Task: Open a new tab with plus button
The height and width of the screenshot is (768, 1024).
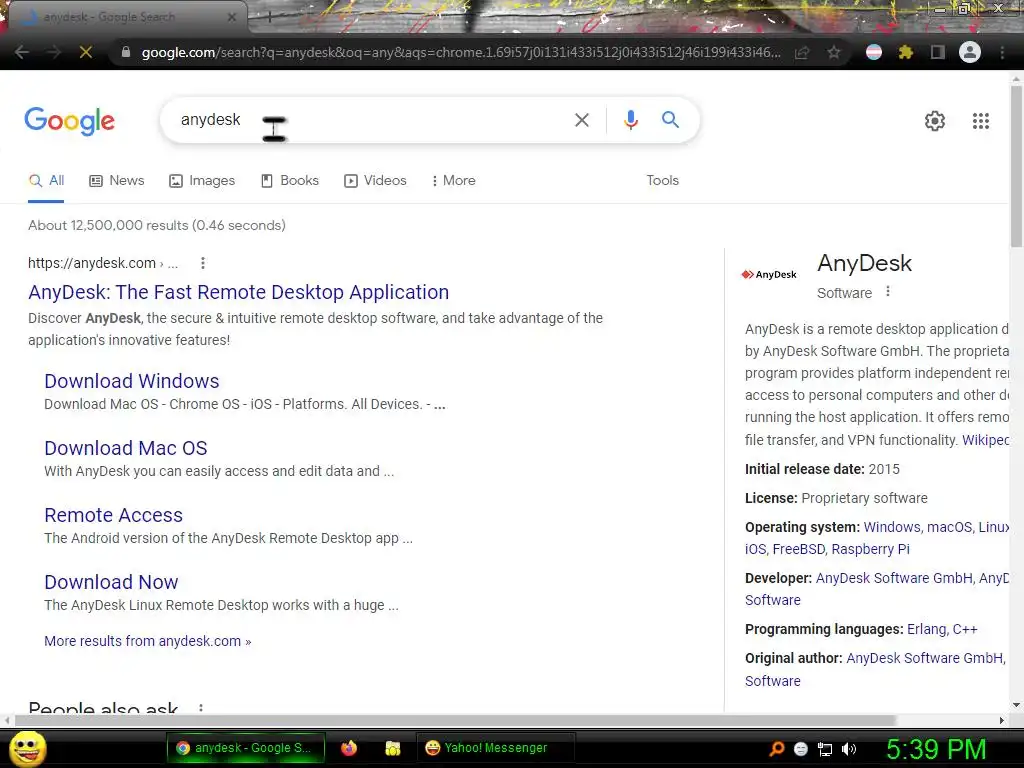Action: pyautogui.click(x=270, y=18)
